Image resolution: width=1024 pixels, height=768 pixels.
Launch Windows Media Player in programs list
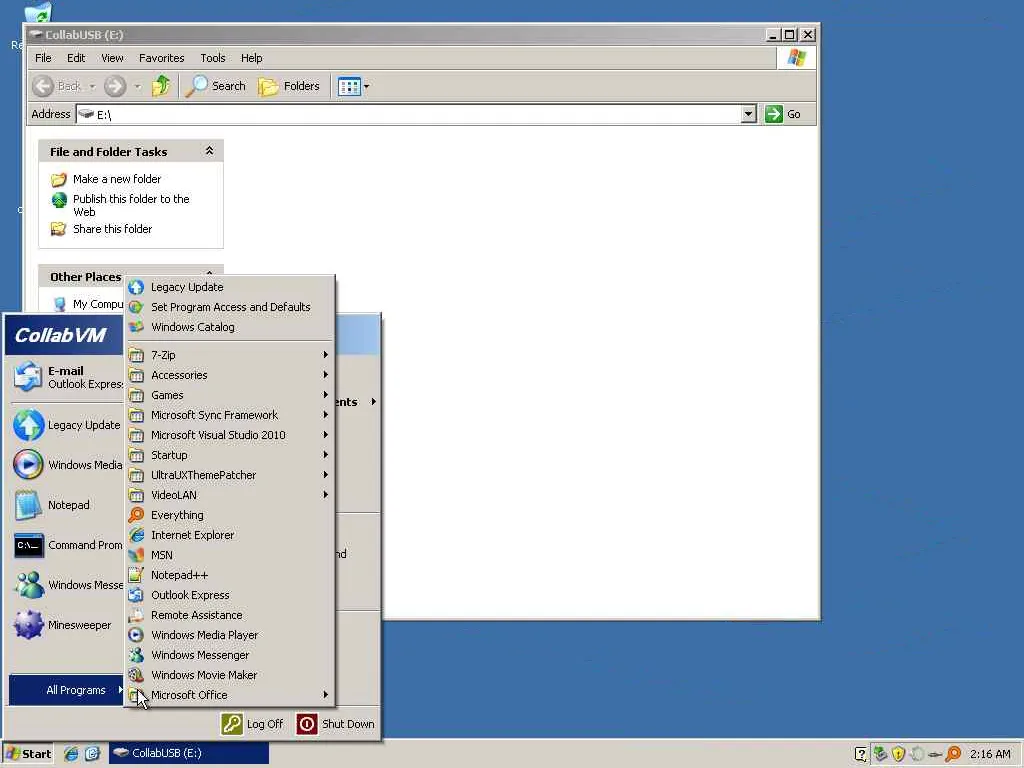pos(229,635)
